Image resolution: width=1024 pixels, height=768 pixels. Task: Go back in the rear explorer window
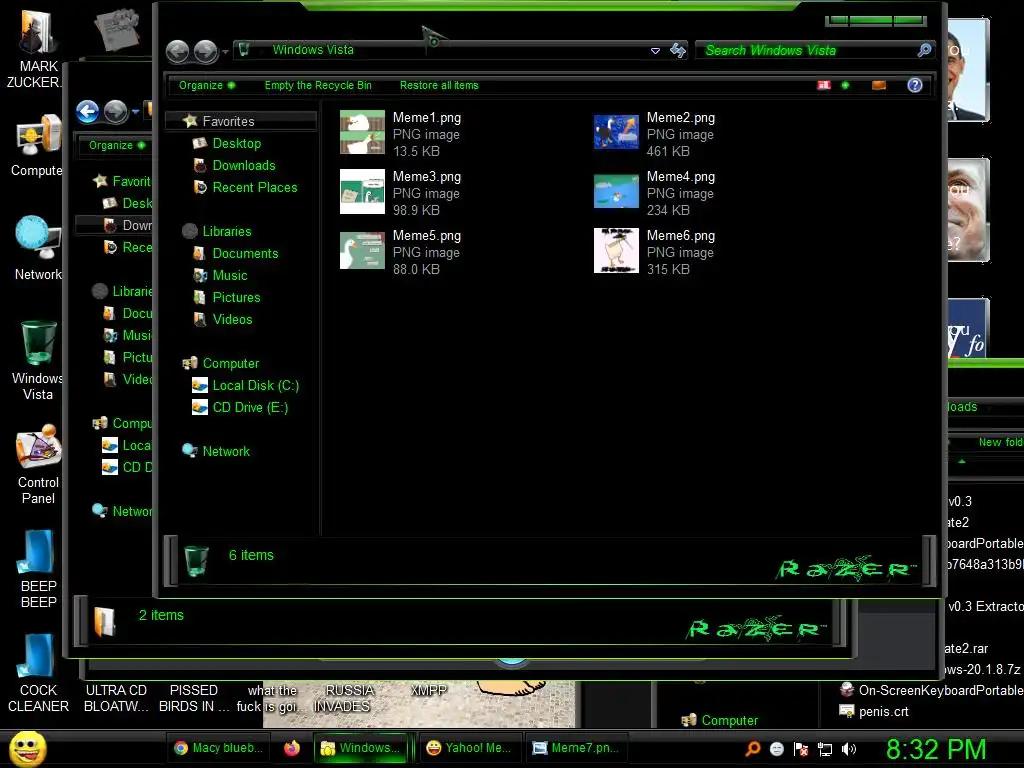[88, 112]
